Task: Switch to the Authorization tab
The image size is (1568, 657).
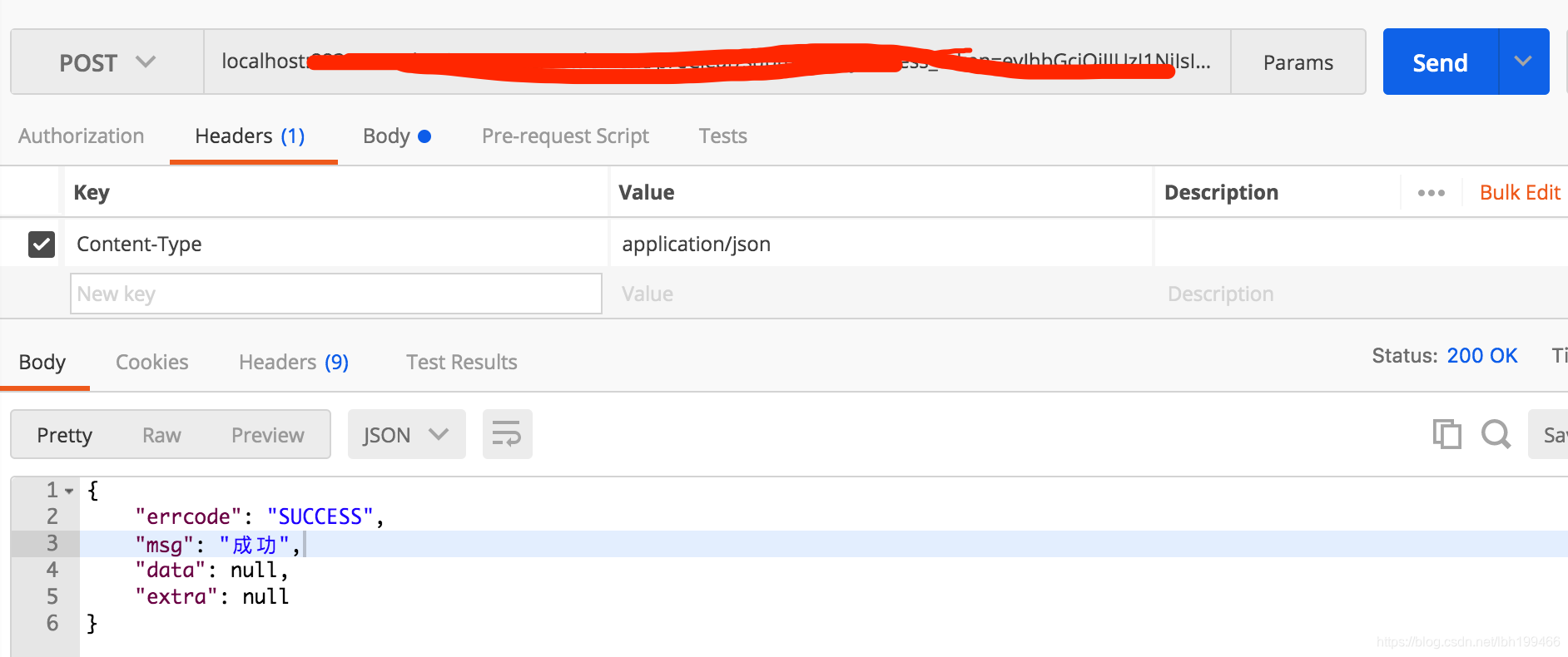Action: click(82, 136)
